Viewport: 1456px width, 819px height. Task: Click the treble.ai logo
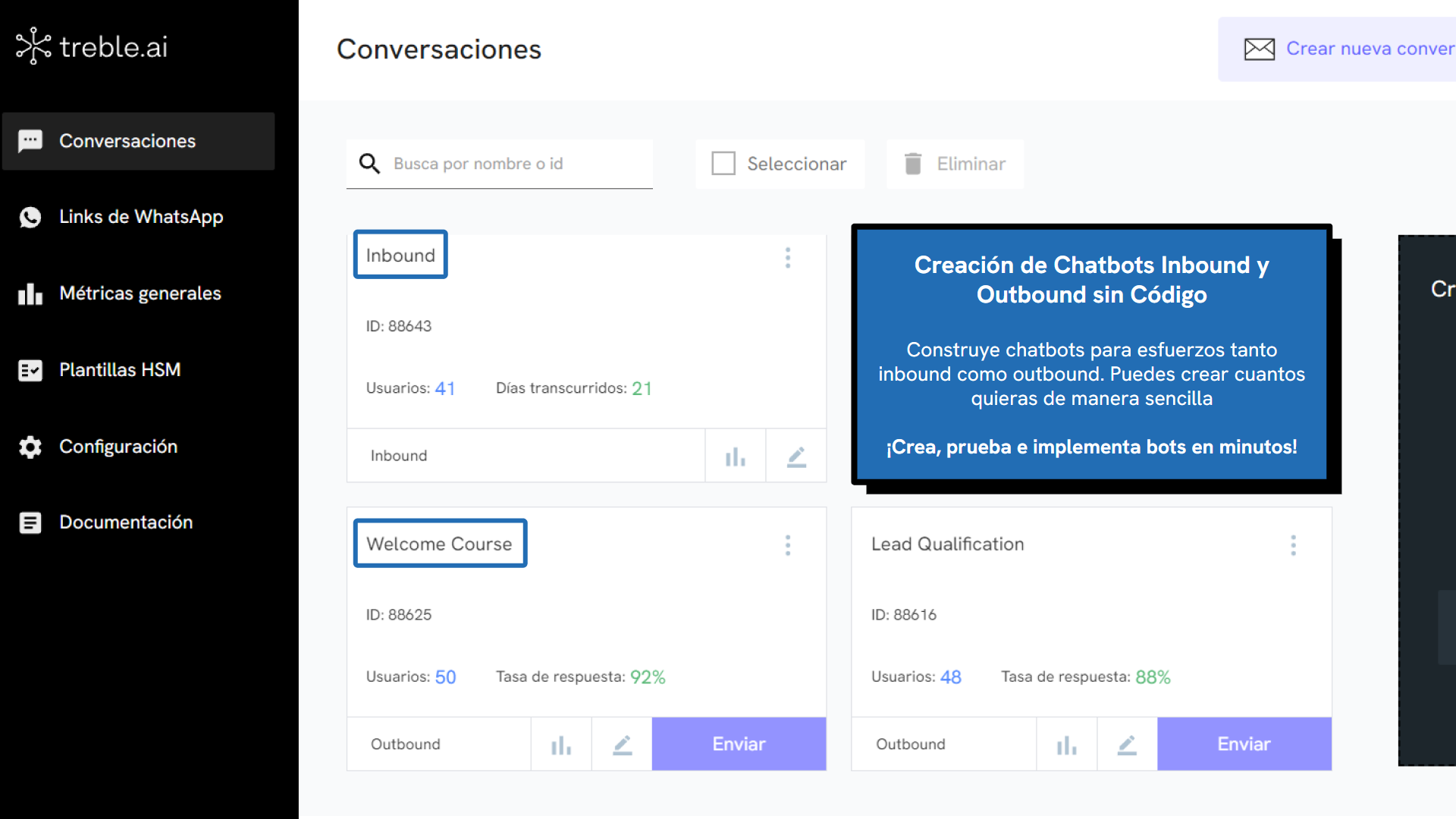point(92,47)
